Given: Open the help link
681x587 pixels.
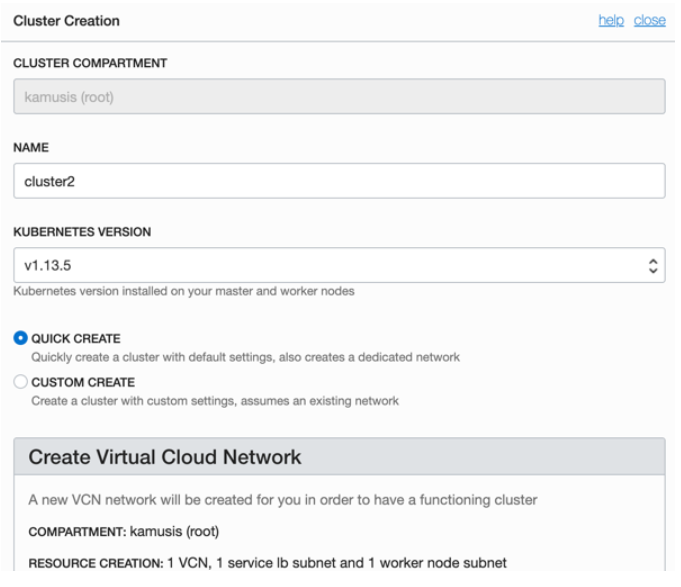Looking at the screenshot, I should (611, 21).
